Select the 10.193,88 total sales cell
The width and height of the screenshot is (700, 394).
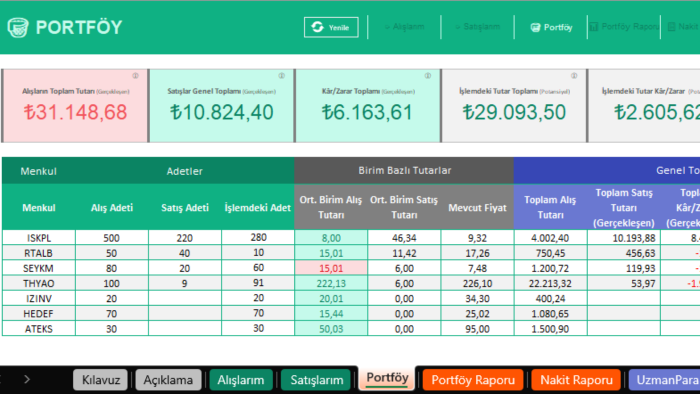pyautogui.click(x=624, y=238)
